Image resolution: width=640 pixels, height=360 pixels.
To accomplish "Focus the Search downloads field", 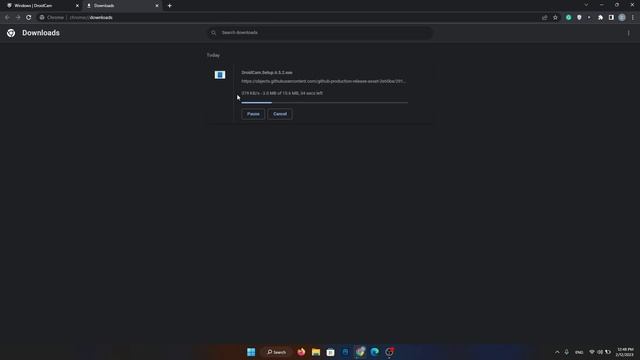I will pos(320,33).
